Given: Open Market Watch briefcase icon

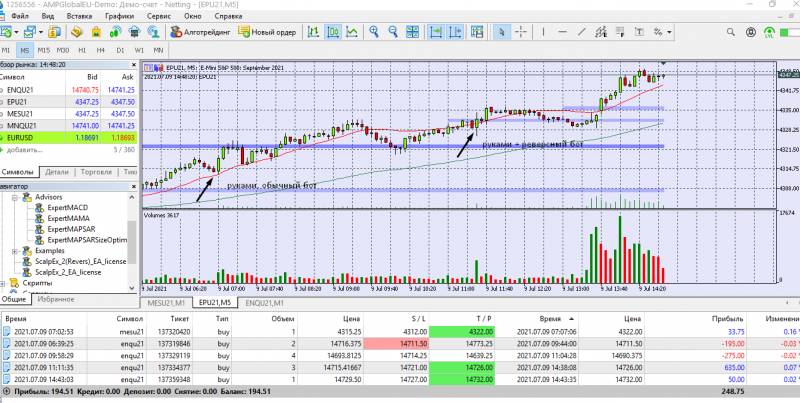Looking at the screenshot, I should click(77, 32).
